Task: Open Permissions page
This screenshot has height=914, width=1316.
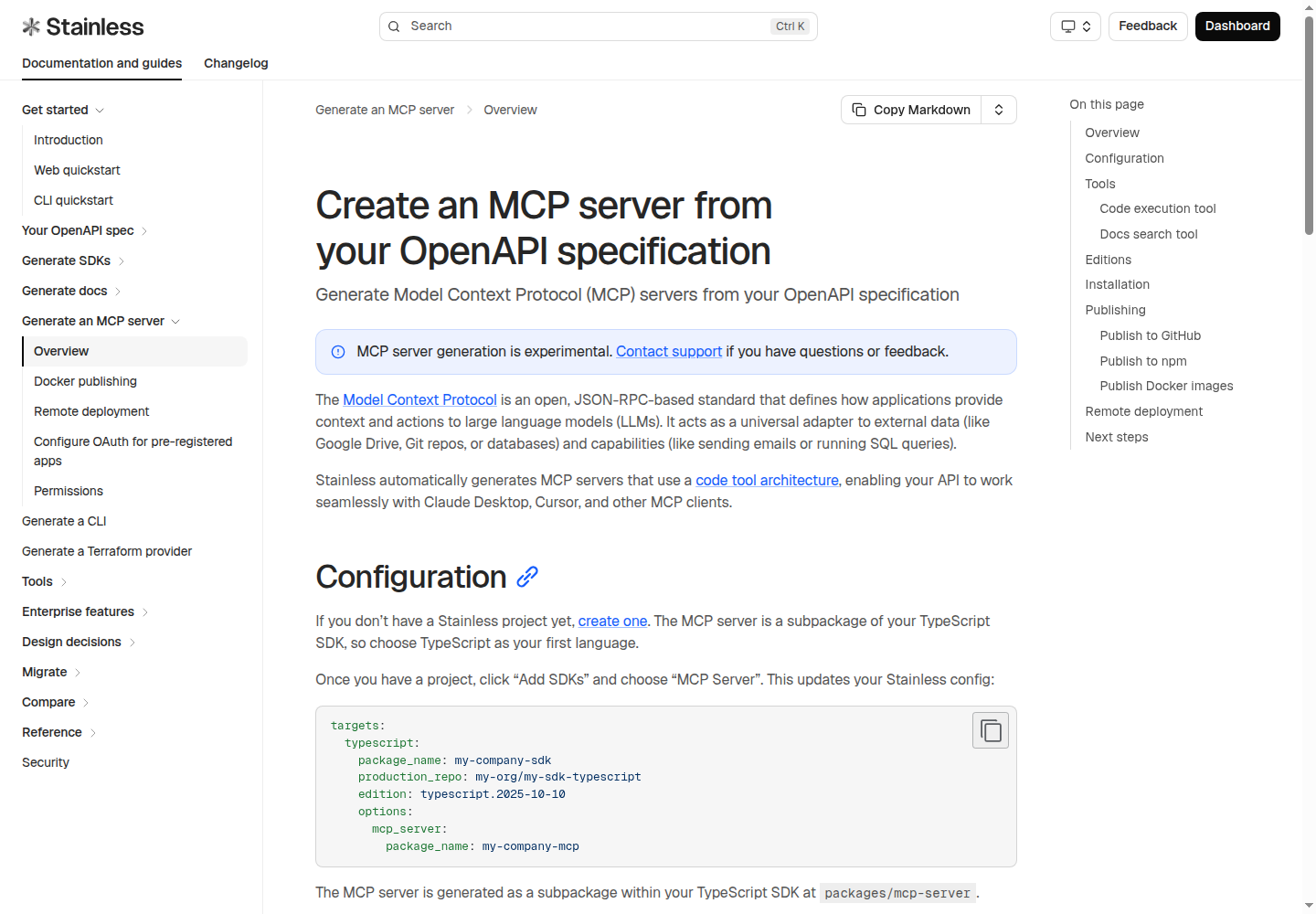Action: coord(69,491)
